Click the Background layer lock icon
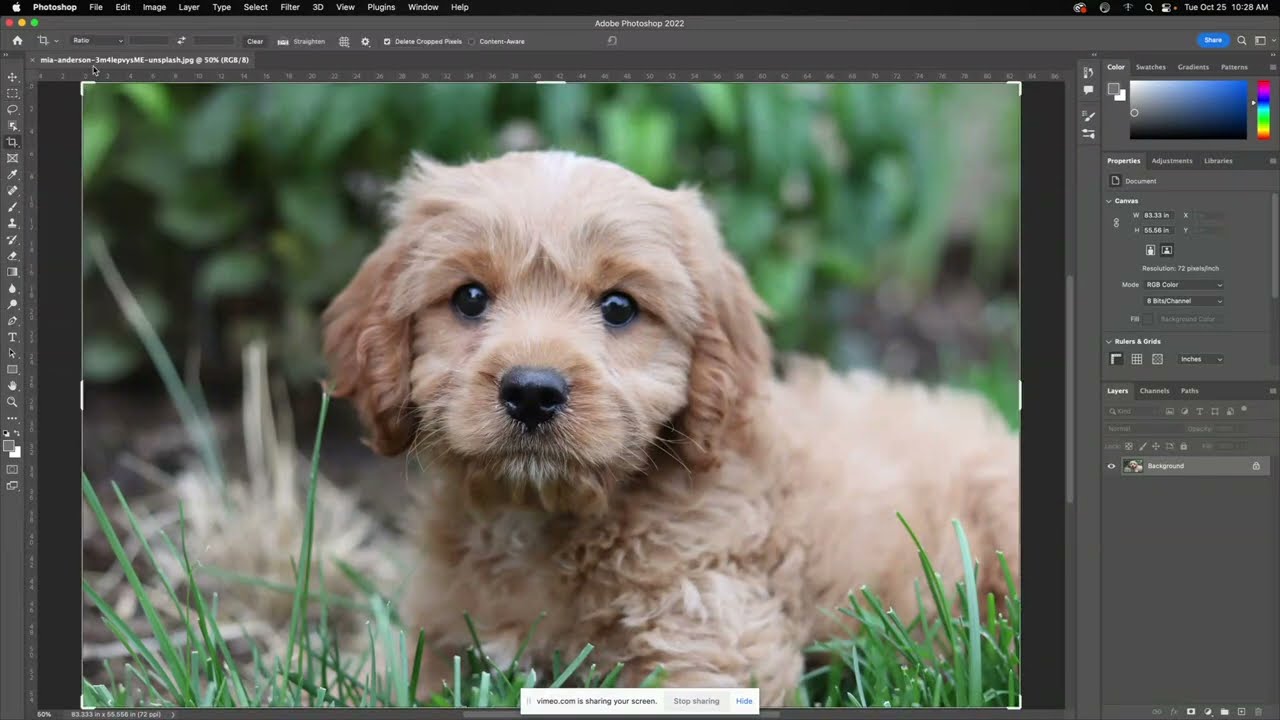Image resolution: width=1280 pixels, height=720 pixels. 1256,466
